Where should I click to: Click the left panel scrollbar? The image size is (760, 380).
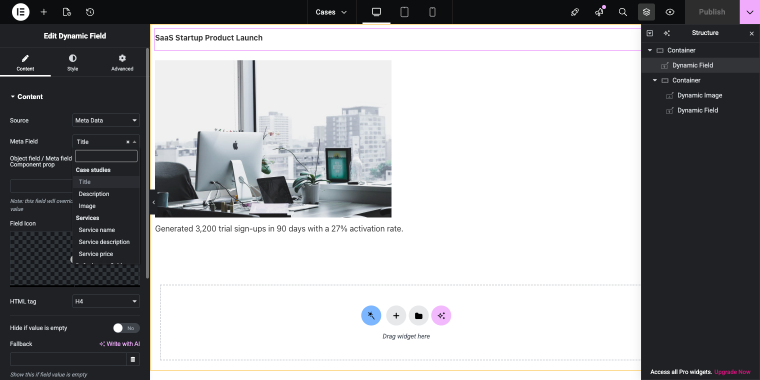point(147,162)
